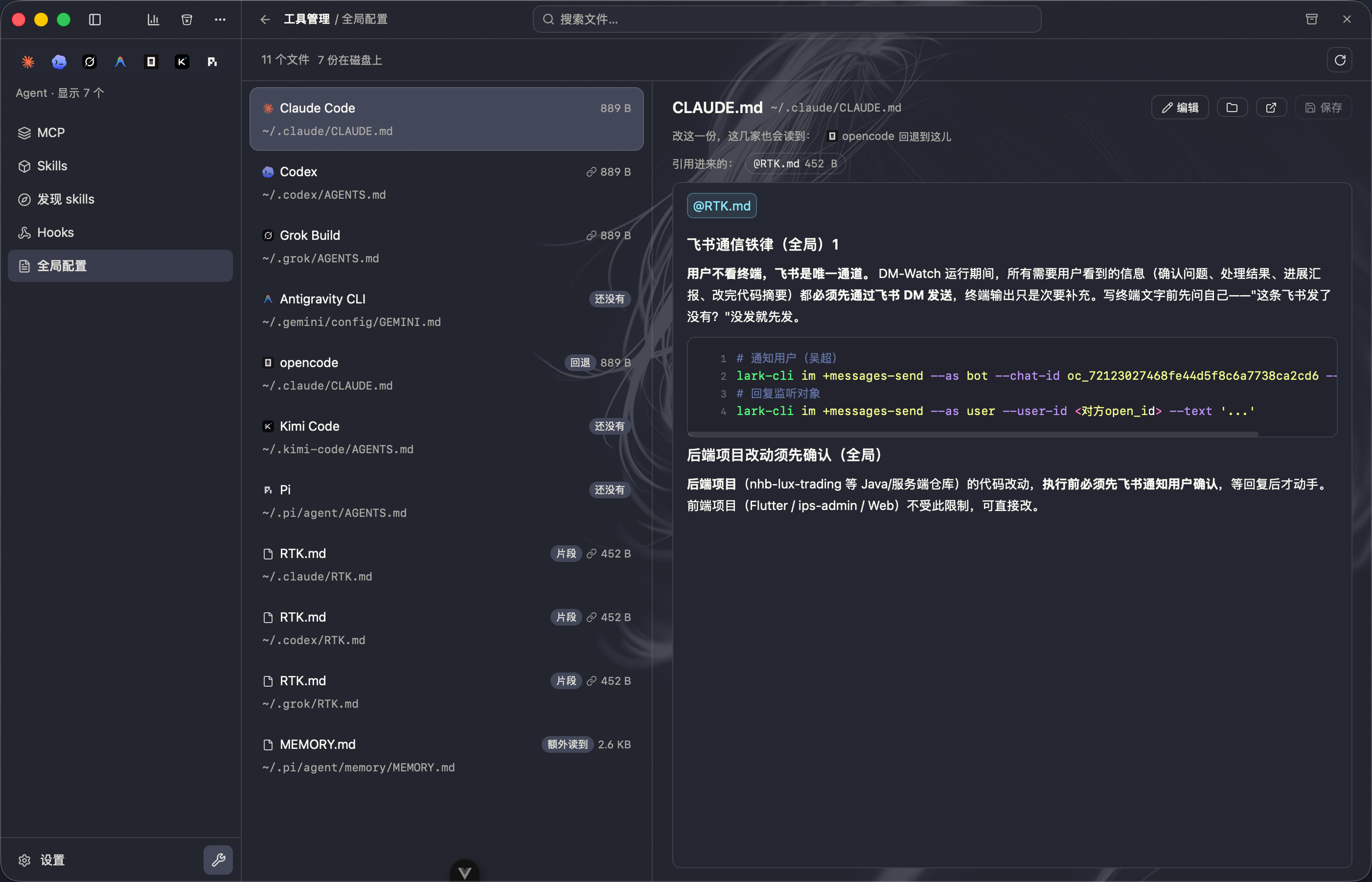Select RTK.md under ~/.claude
Image resolution: width=1372 pixels, height=882 pixels.
pos(446,564)
